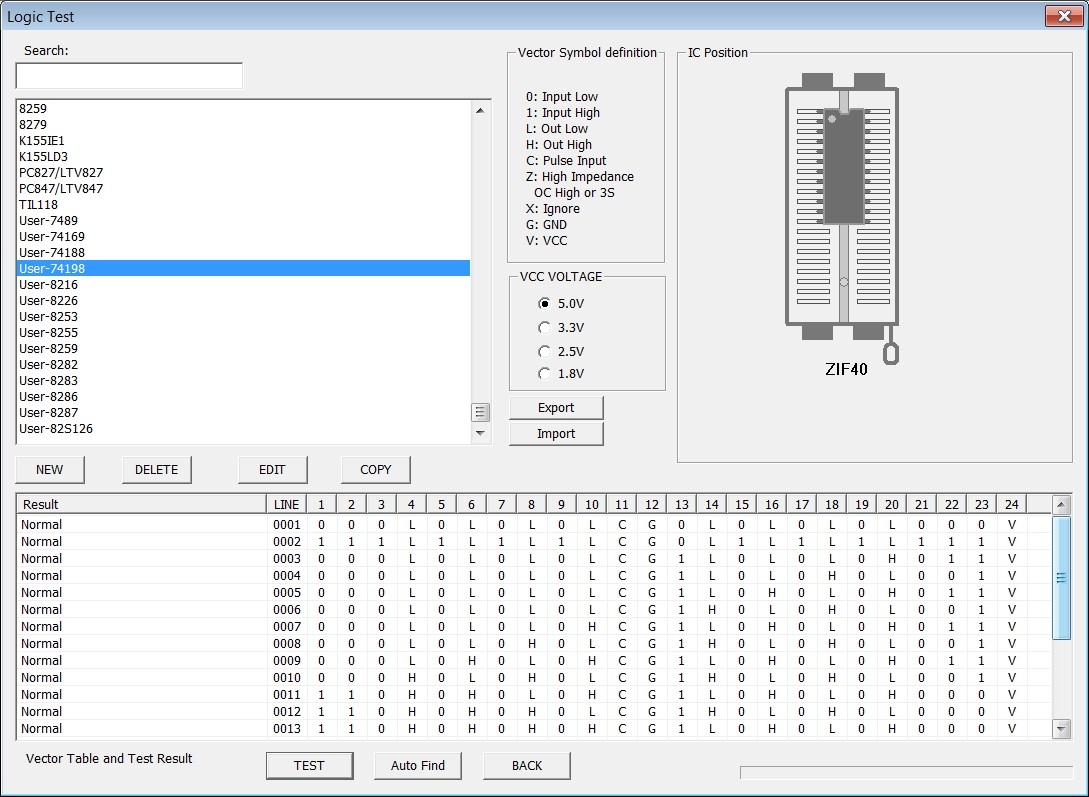The image size is (1089, 797).
Task: Export the vector table
Action: click(x=556, y=408)
